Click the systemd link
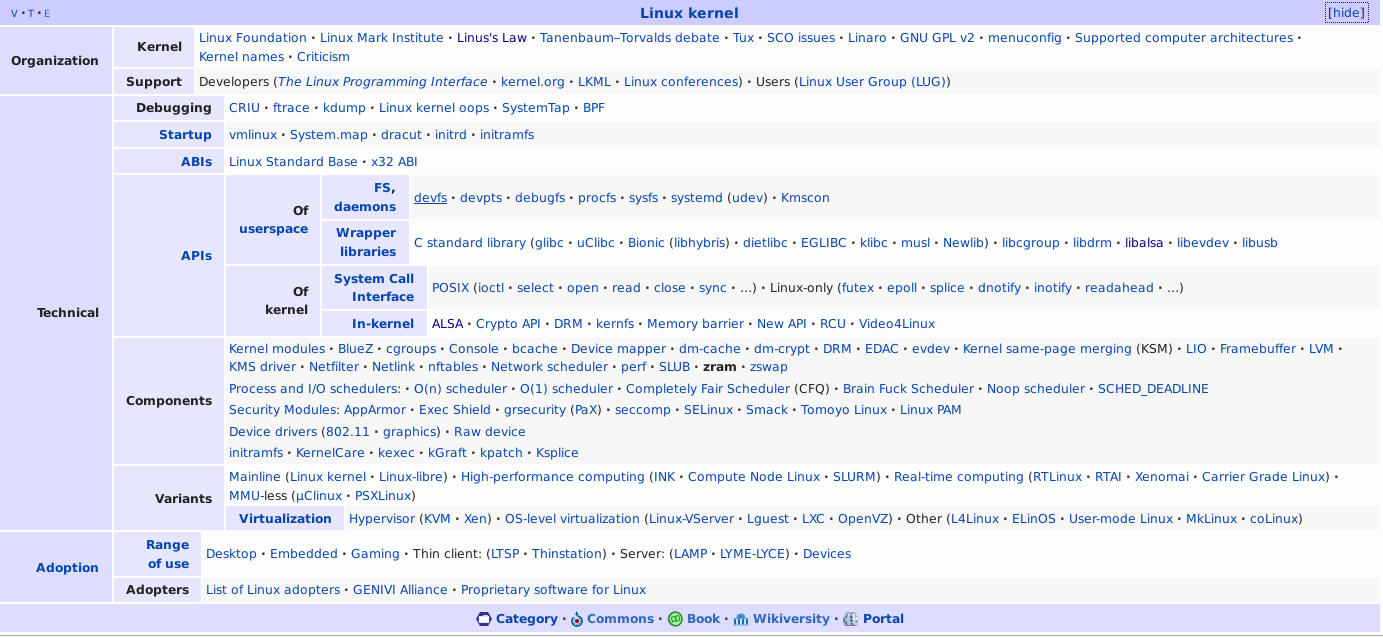The height and width of the screenshot is (638, 1383). [697, 198]
